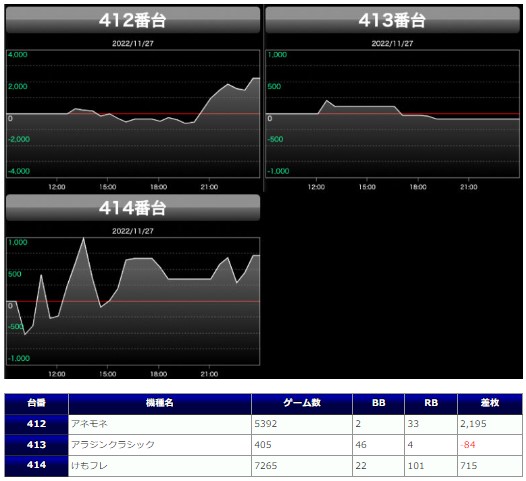Click the 台番 column header
Viewport: 526px width, 481px height.
pos(36,404)
